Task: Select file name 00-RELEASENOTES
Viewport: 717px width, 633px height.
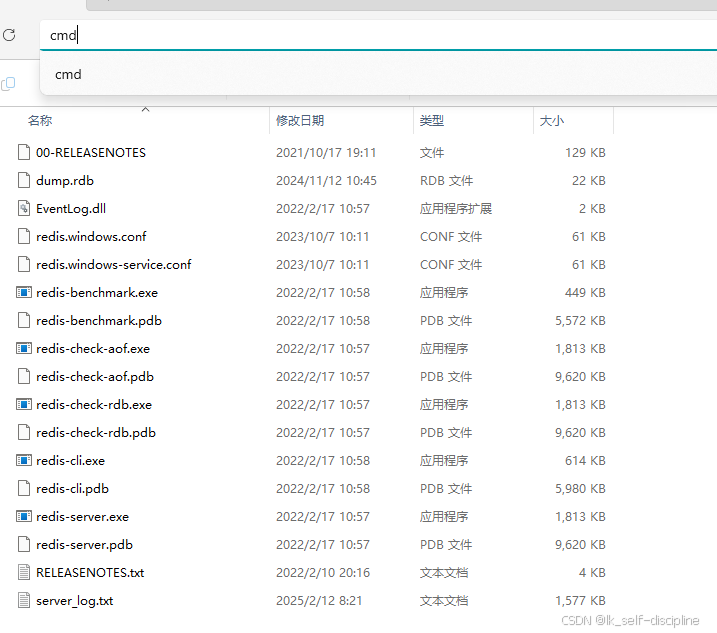Action: coord(91,152)
